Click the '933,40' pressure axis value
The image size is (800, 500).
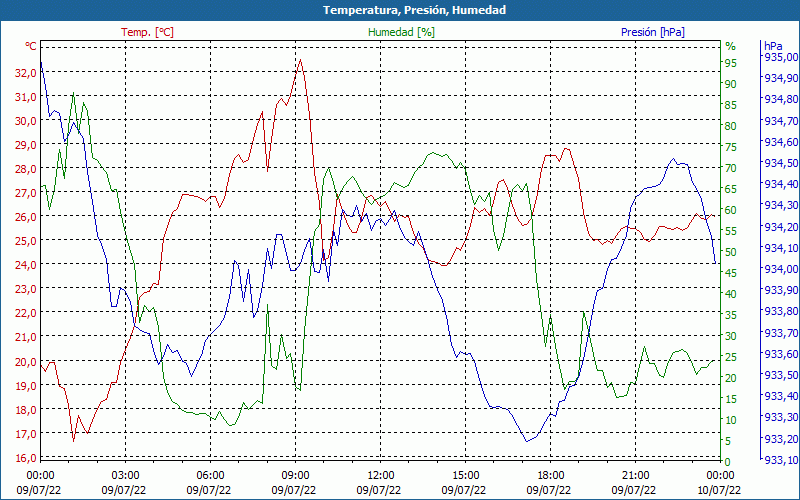tap(781, 396)
